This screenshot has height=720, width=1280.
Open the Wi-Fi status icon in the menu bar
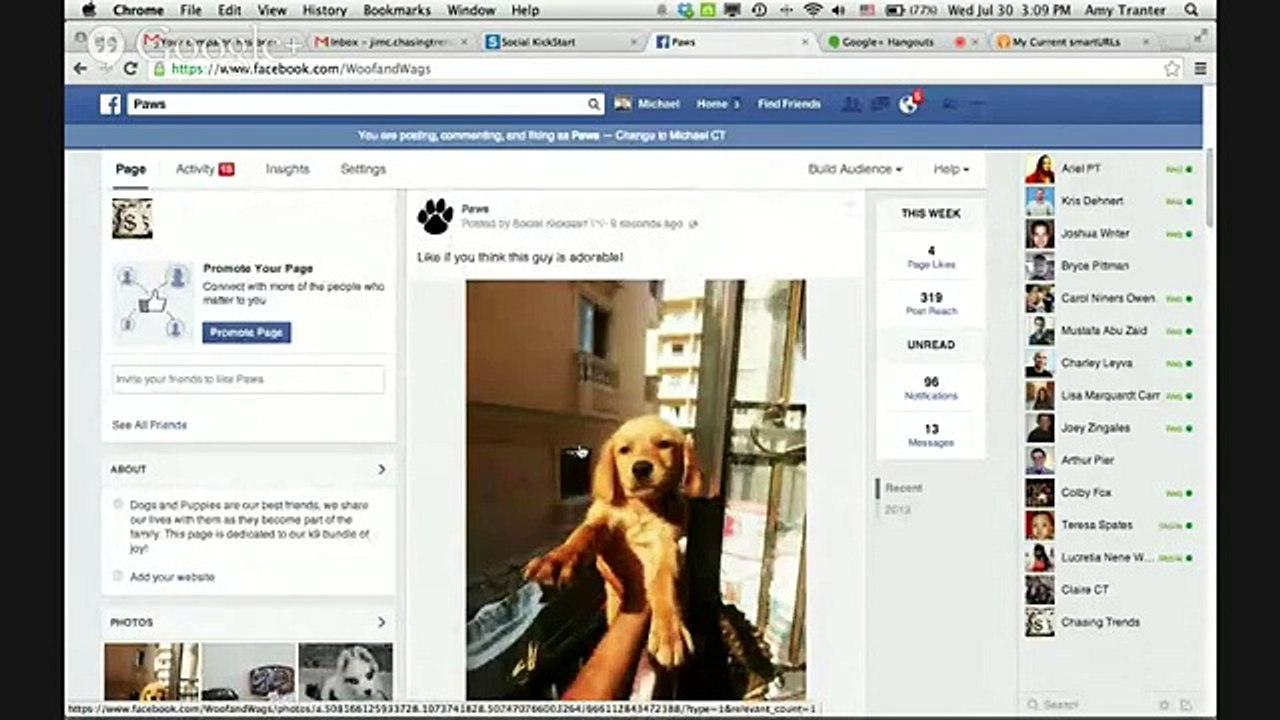click(813, 10)
